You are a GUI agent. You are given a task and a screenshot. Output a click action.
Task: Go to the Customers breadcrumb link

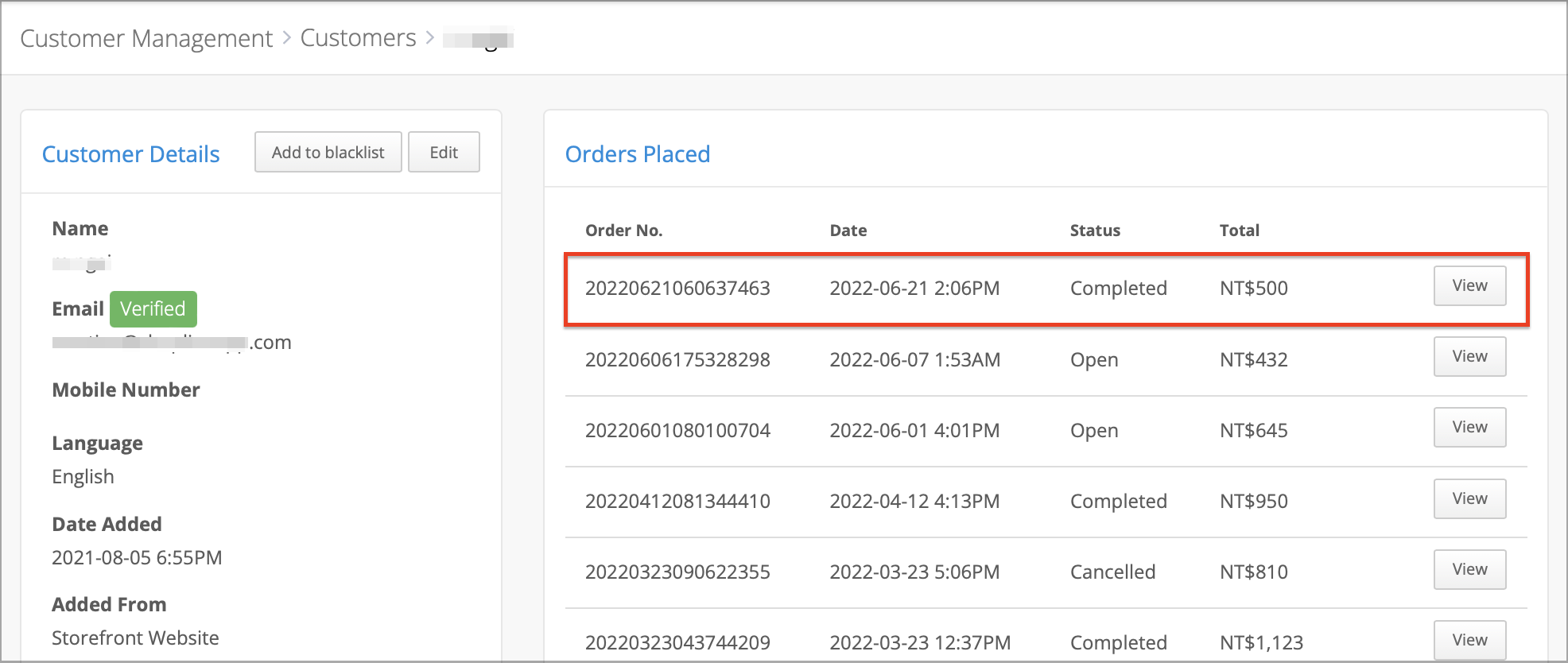click(358, 37)
